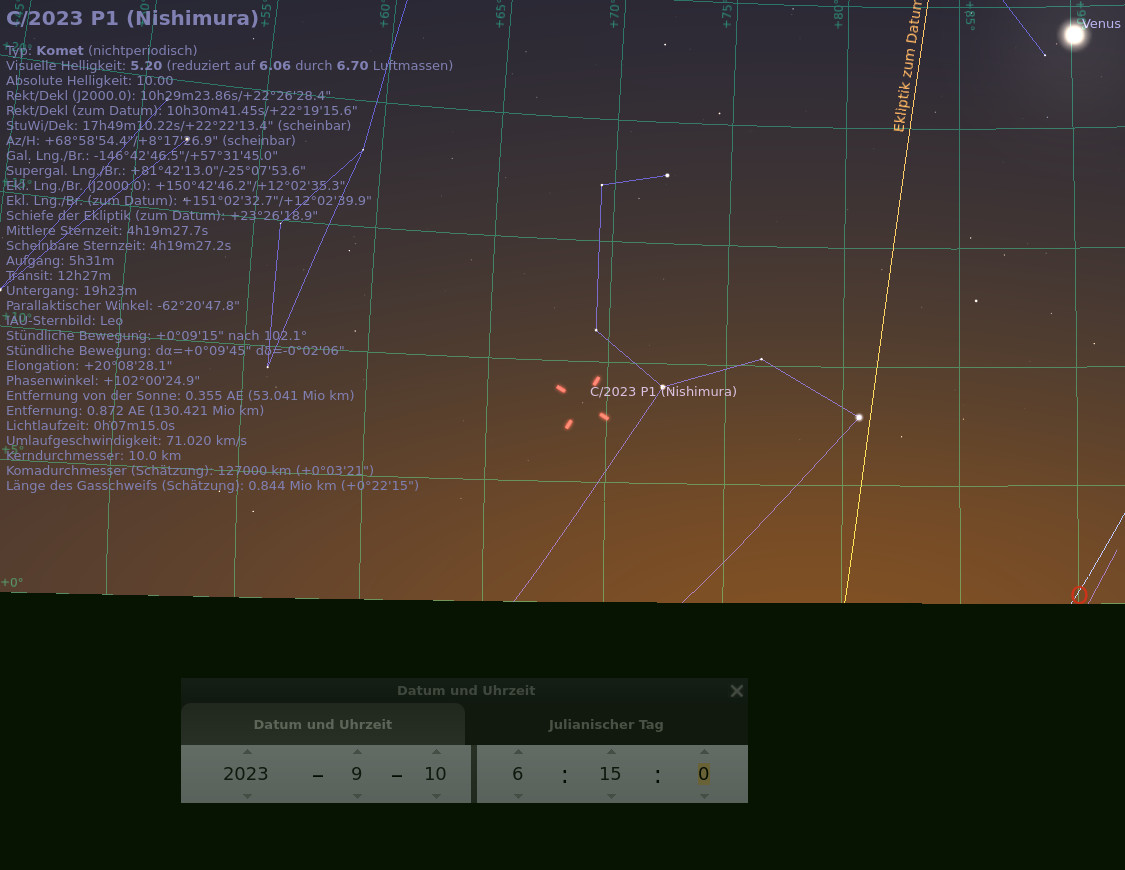This screenshot has height=870, width=1125.
Task: Decrease the year with the down arrow
Action: coord(247,796)
